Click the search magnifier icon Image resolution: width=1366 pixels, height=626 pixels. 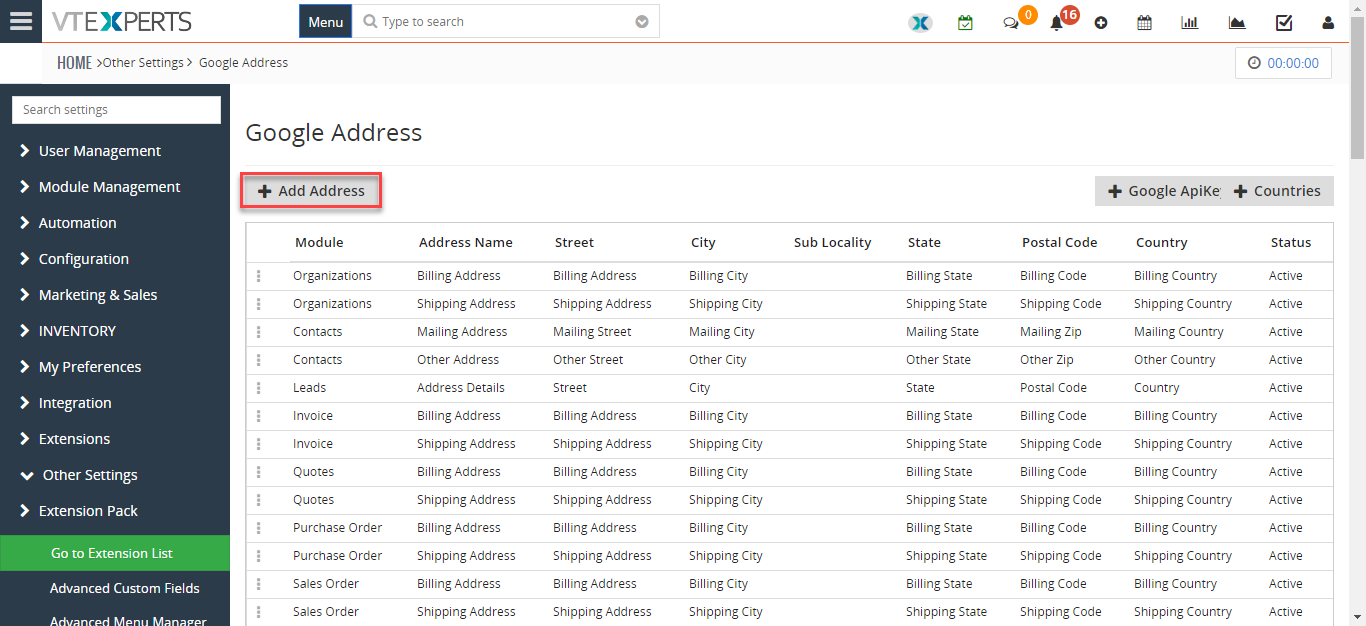[x=370, y=21]
